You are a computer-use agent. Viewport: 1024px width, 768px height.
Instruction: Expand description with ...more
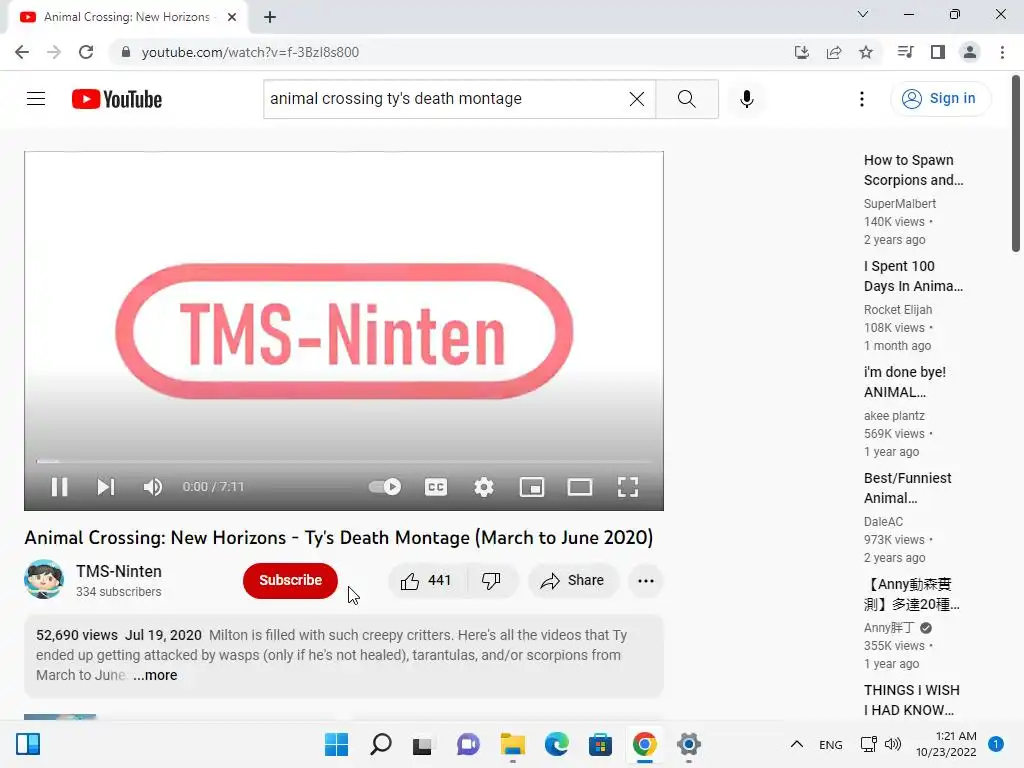click(x=155, y=675)
